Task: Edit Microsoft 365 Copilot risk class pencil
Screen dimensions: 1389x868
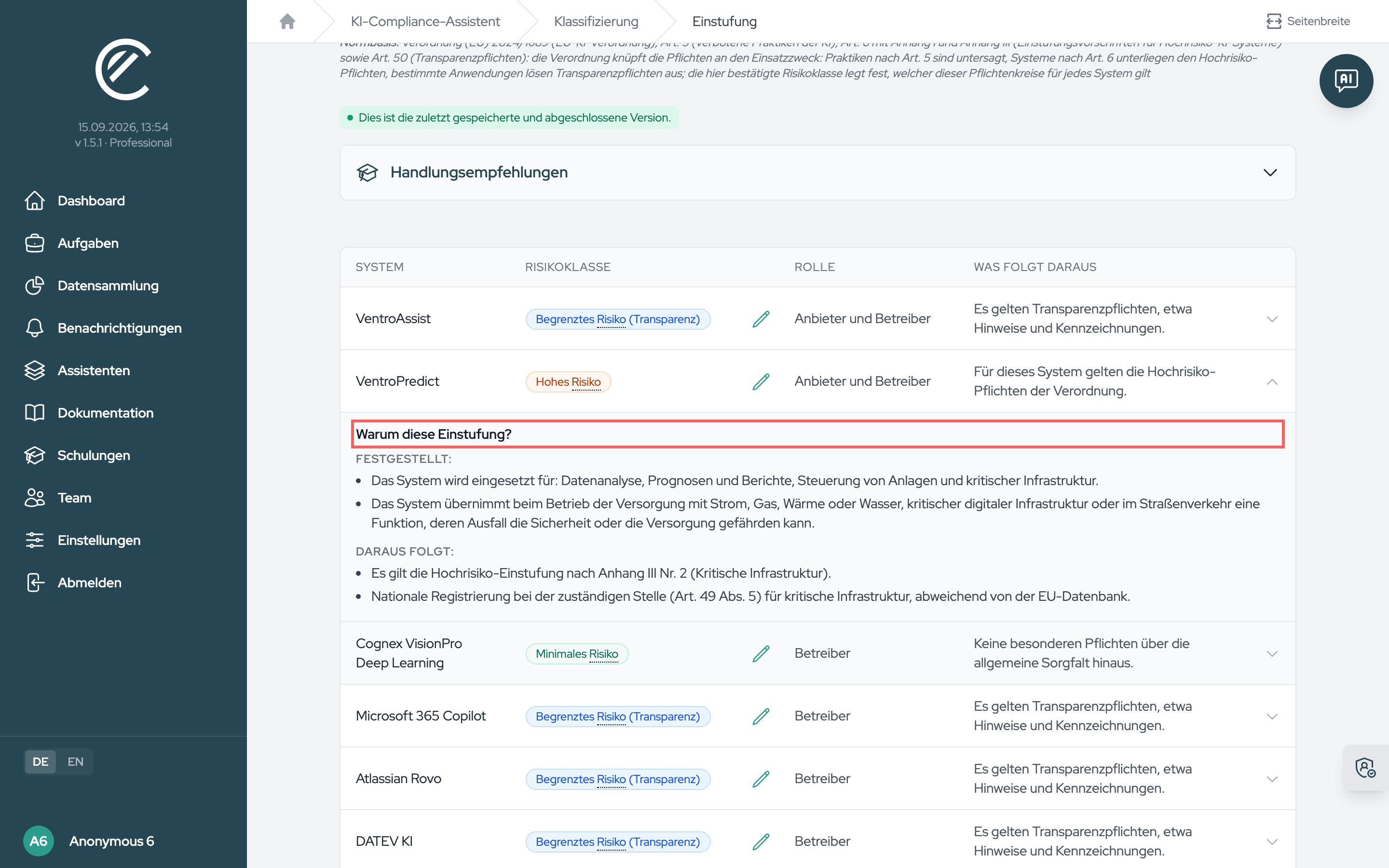Action: tap(761, 717)
